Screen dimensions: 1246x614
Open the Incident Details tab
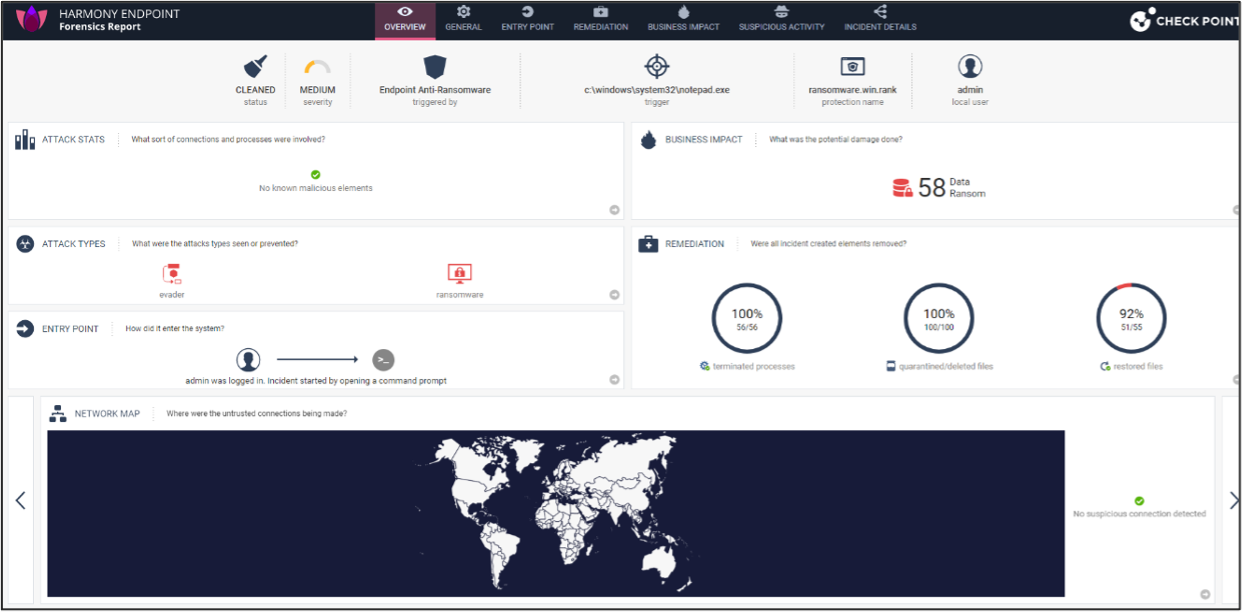click(880, 20)
